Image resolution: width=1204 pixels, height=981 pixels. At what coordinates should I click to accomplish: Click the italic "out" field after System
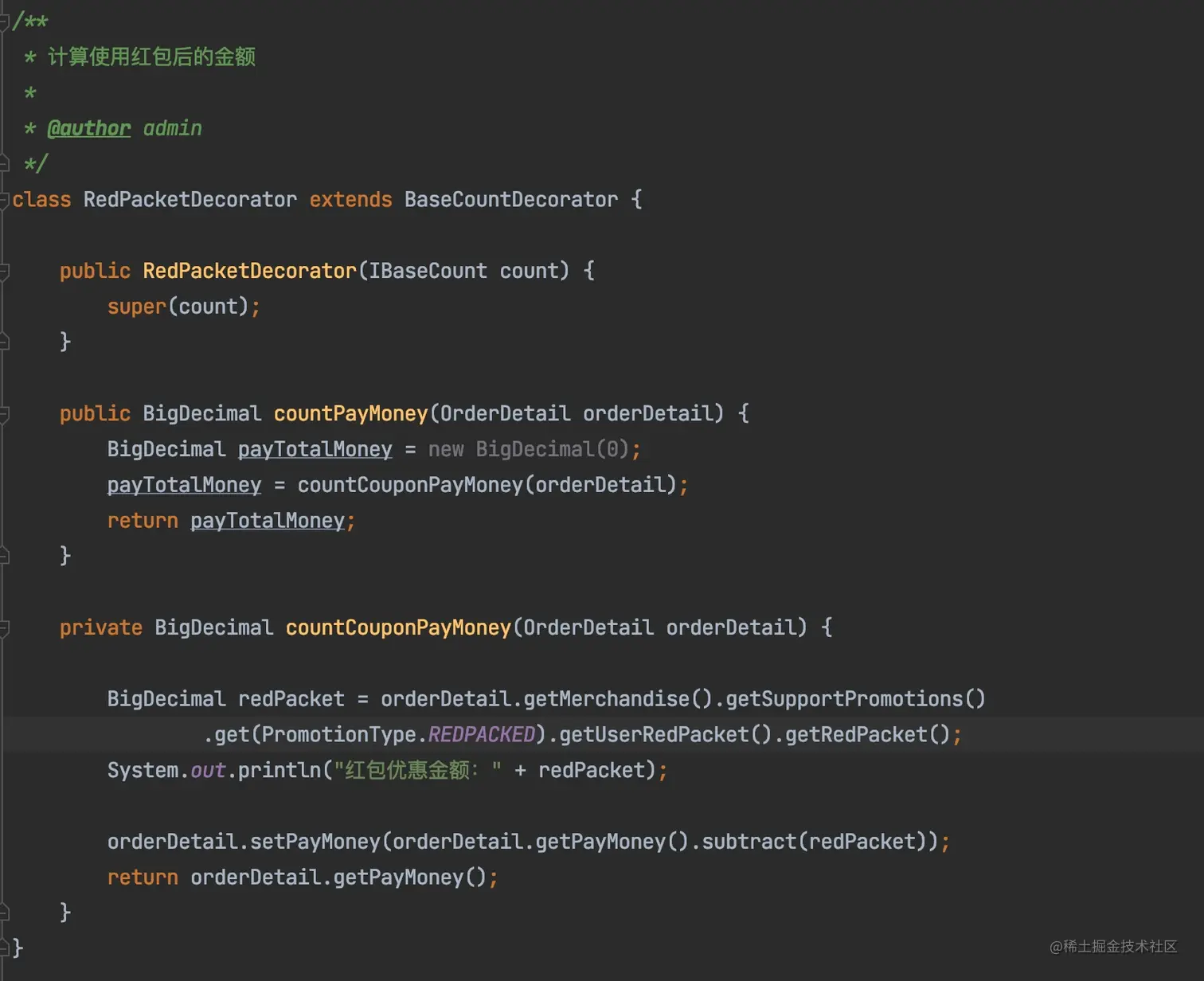(208, 770)
